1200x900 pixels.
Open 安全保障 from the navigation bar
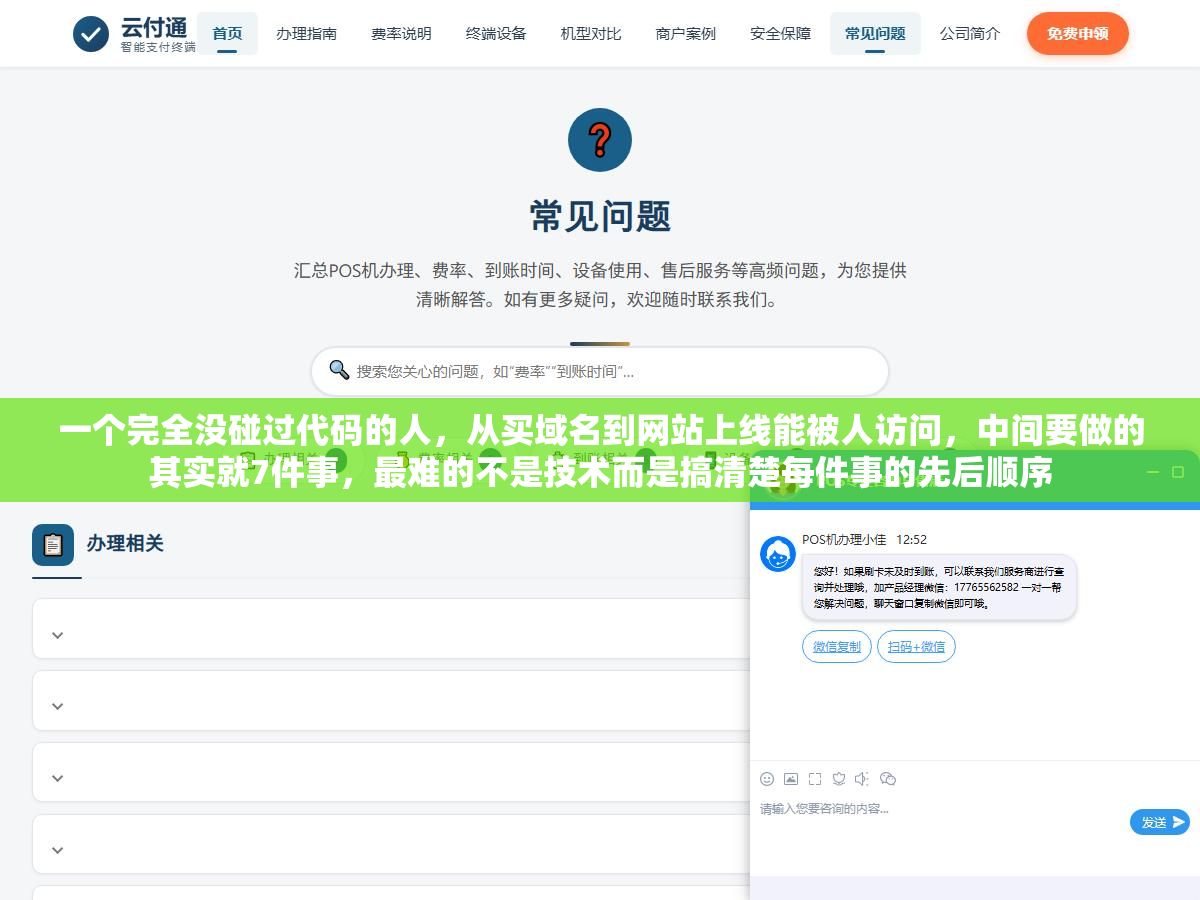point(780,34)
